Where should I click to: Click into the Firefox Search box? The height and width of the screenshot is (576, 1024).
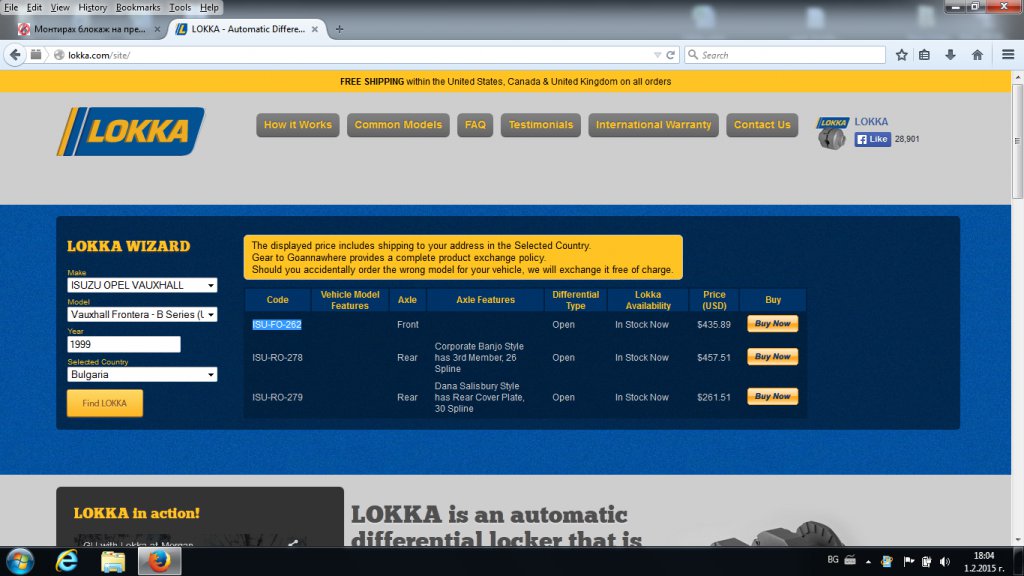tap(786, 55)
